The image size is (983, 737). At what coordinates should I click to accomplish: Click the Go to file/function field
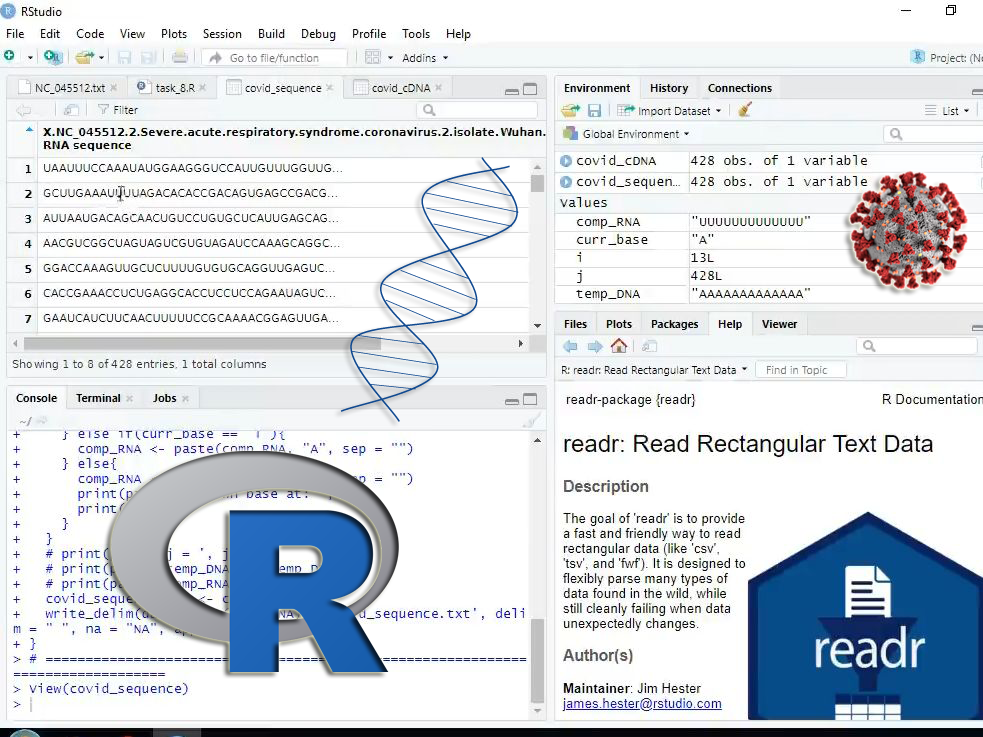[274, 58]
